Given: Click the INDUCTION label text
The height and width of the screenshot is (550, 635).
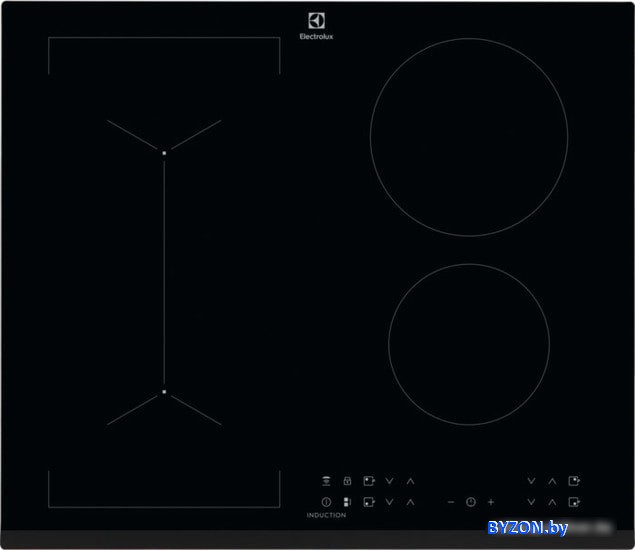Looking at the screenshot, I should pos(326,515).
